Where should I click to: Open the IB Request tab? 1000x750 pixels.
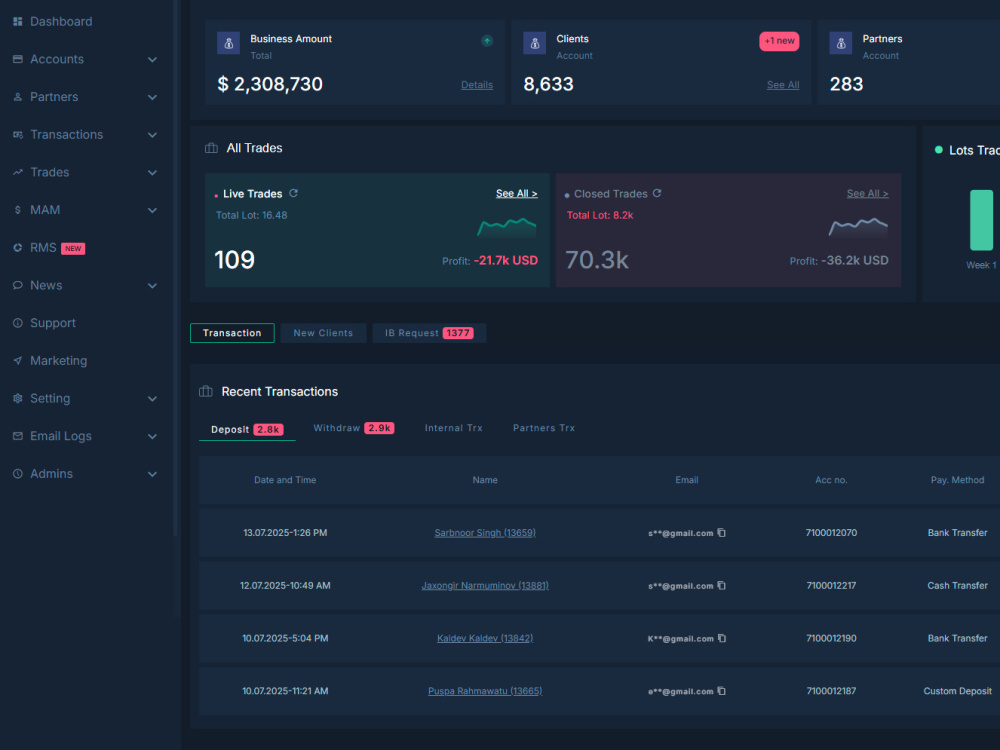429,333
